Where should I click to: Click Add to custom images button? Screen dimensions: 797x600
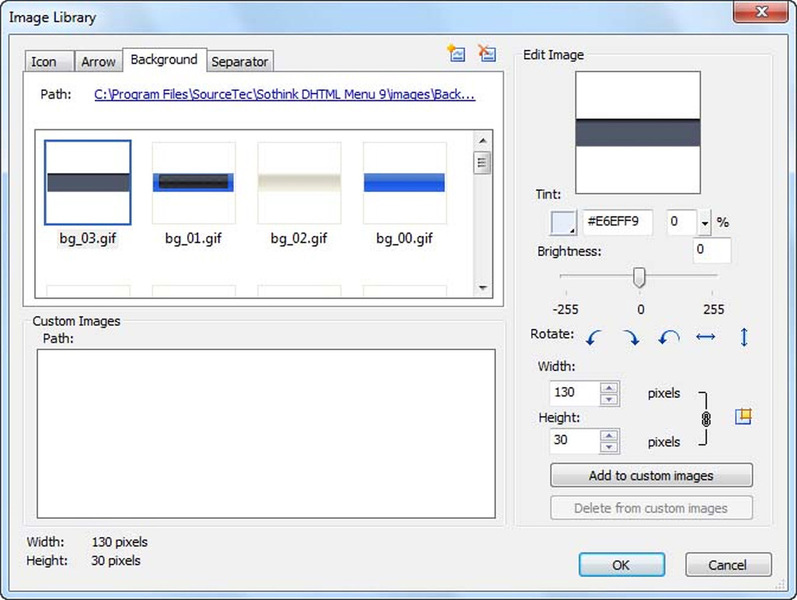point(651,475)
